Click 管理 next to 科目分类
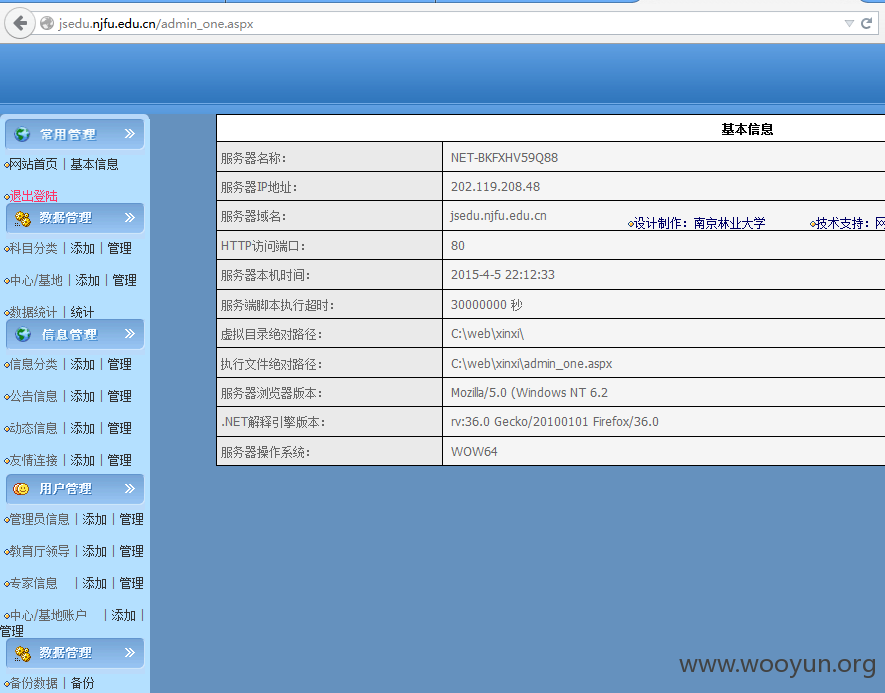 tap(120, 248)
